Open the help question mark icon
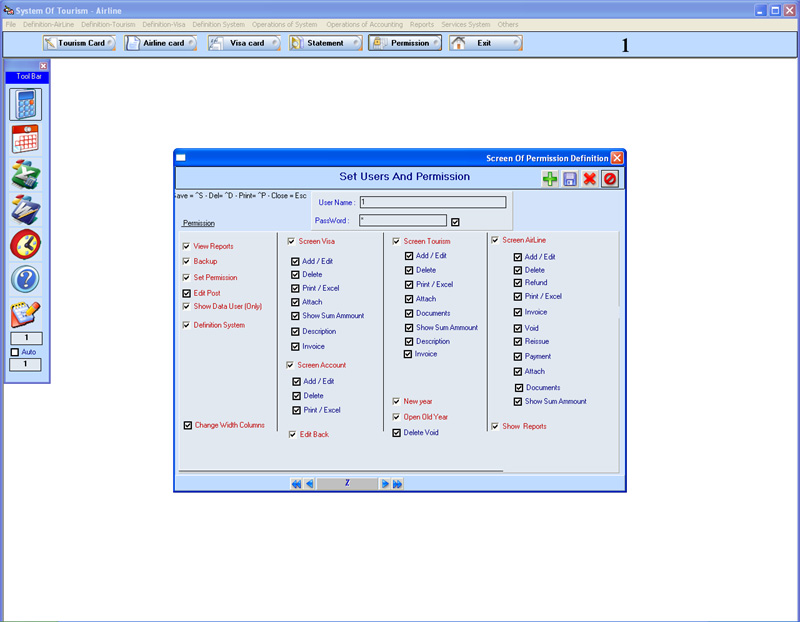Screen dimensions: 800x622 click(26, 279)
